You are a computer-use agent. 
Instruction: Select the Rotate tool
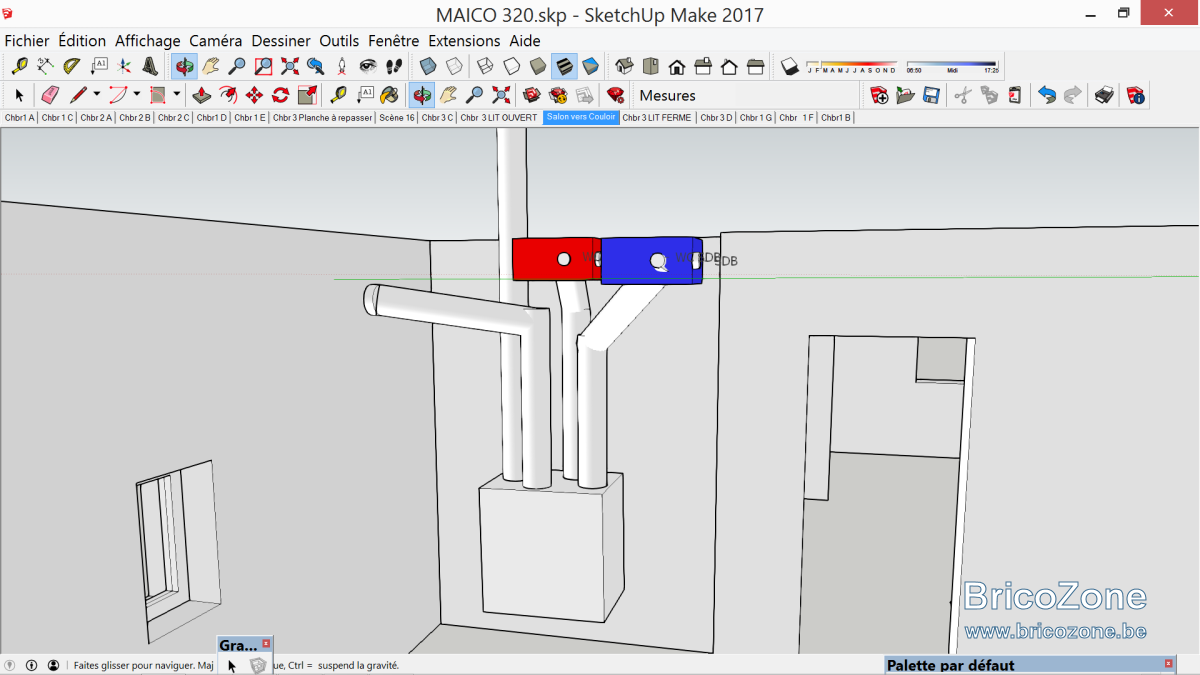click(x=281, y=95)
